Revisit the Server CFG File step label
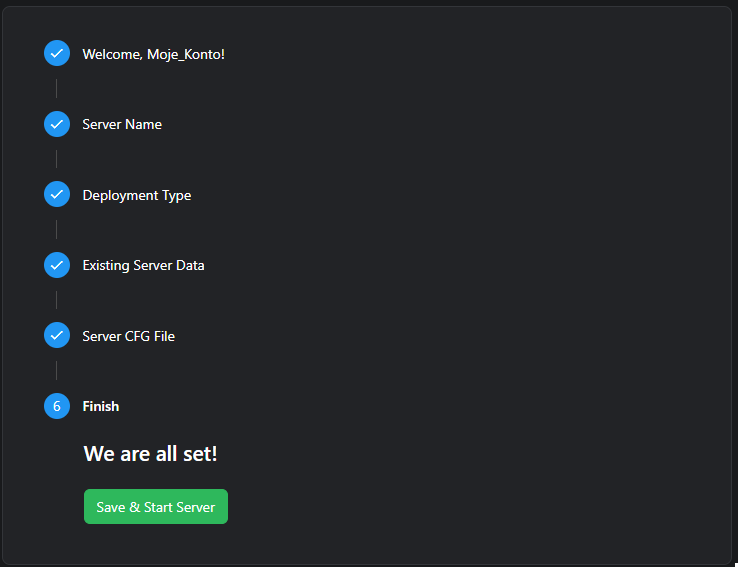The image size is (738, 567). tap(128, 336)
